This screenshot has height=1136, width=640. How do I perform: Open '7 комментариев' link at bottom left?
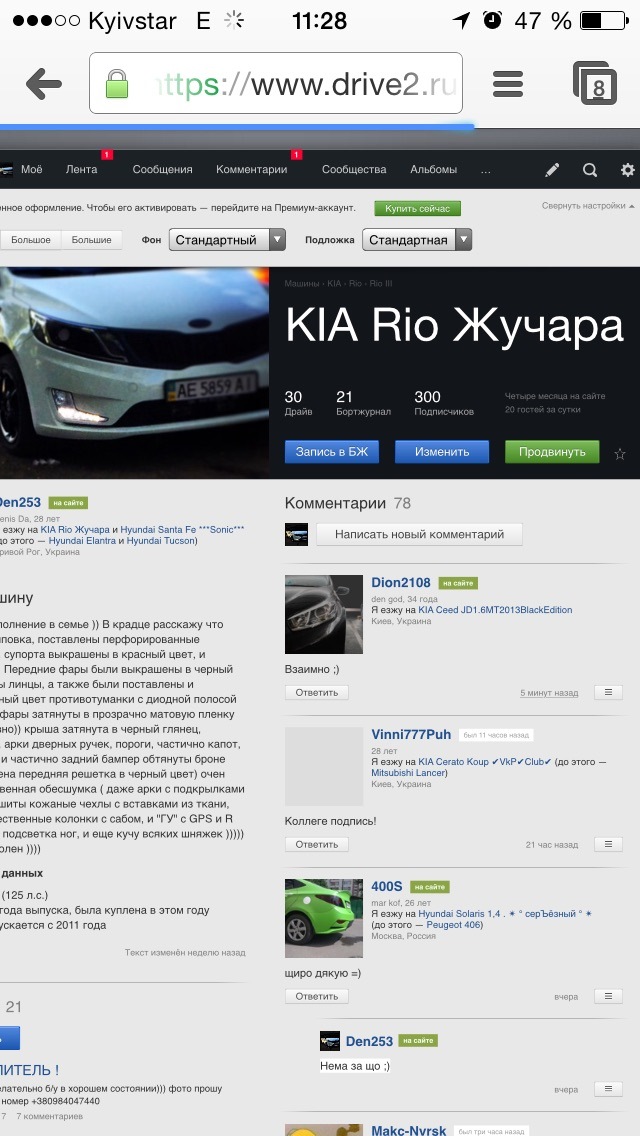tap(49, 1116)
